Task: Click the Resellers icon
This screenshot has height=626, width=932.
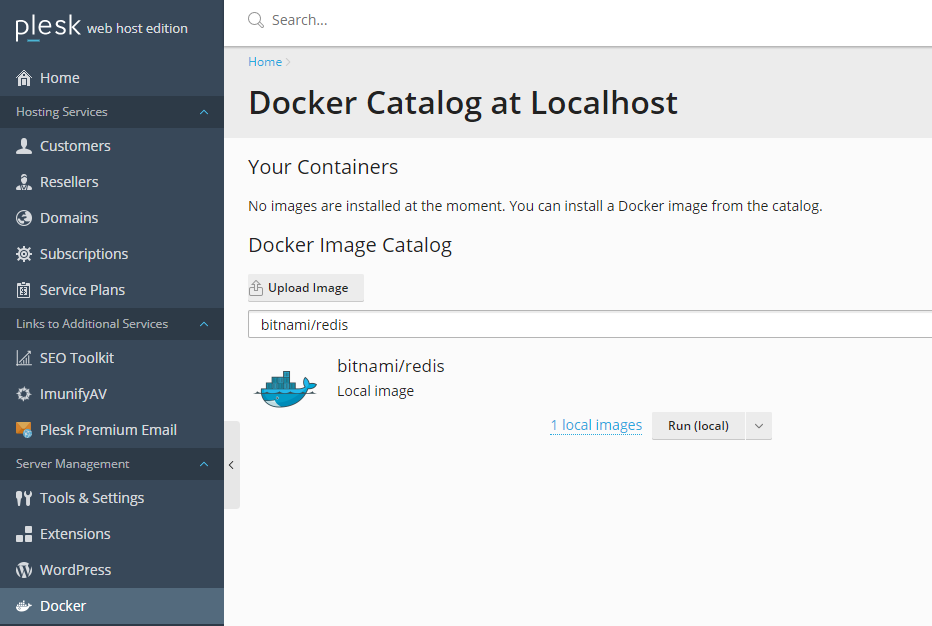Action: [x=24, y=182]
